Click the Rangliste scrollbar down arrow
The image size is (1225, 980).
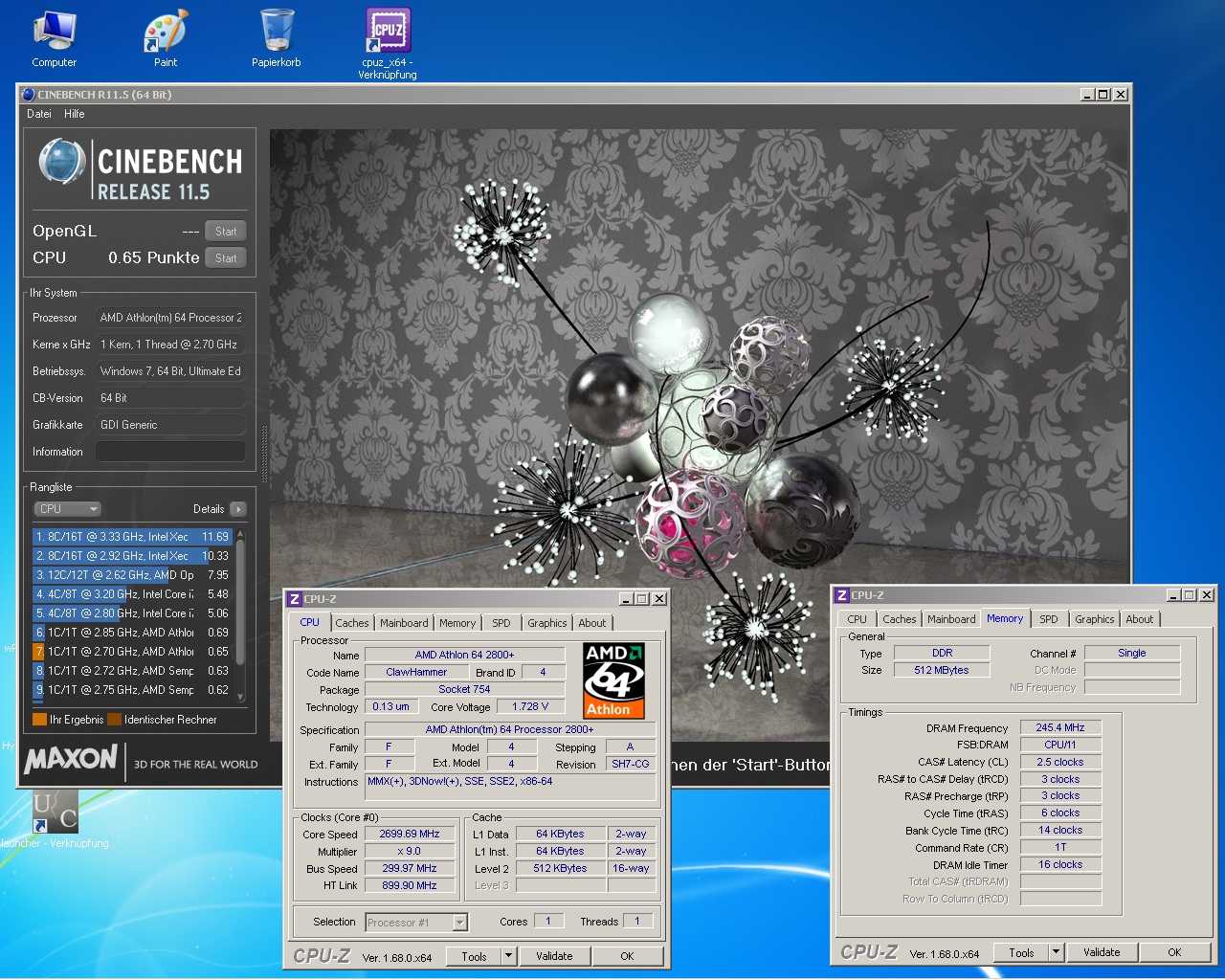point(240,698)
